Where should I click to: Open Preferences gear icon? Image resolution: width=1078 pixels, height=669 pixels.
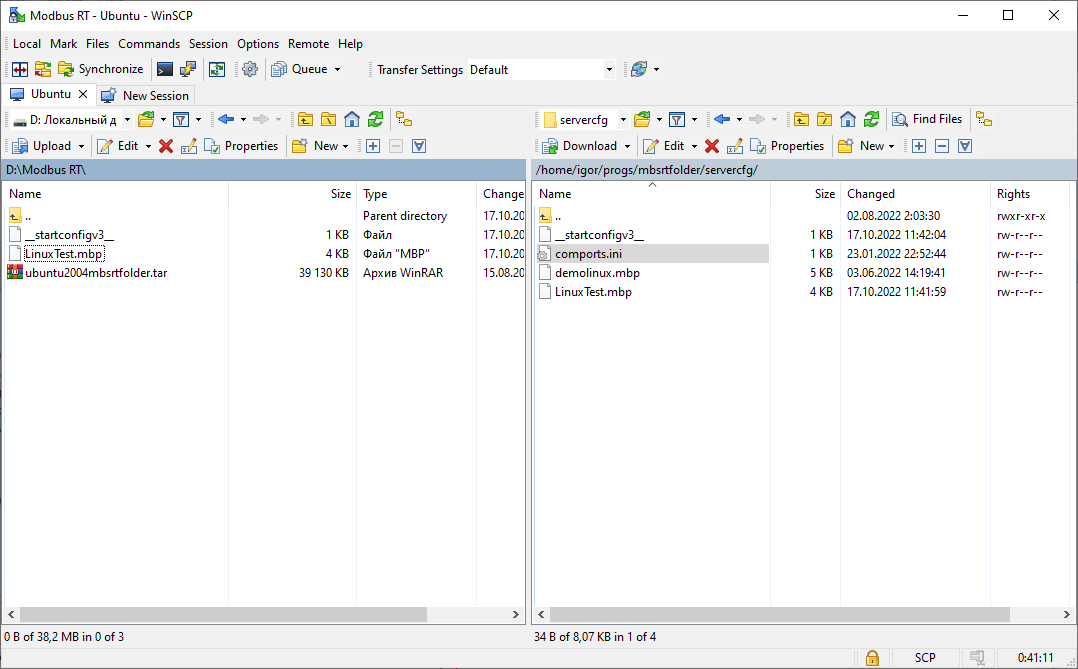[250, 69]
